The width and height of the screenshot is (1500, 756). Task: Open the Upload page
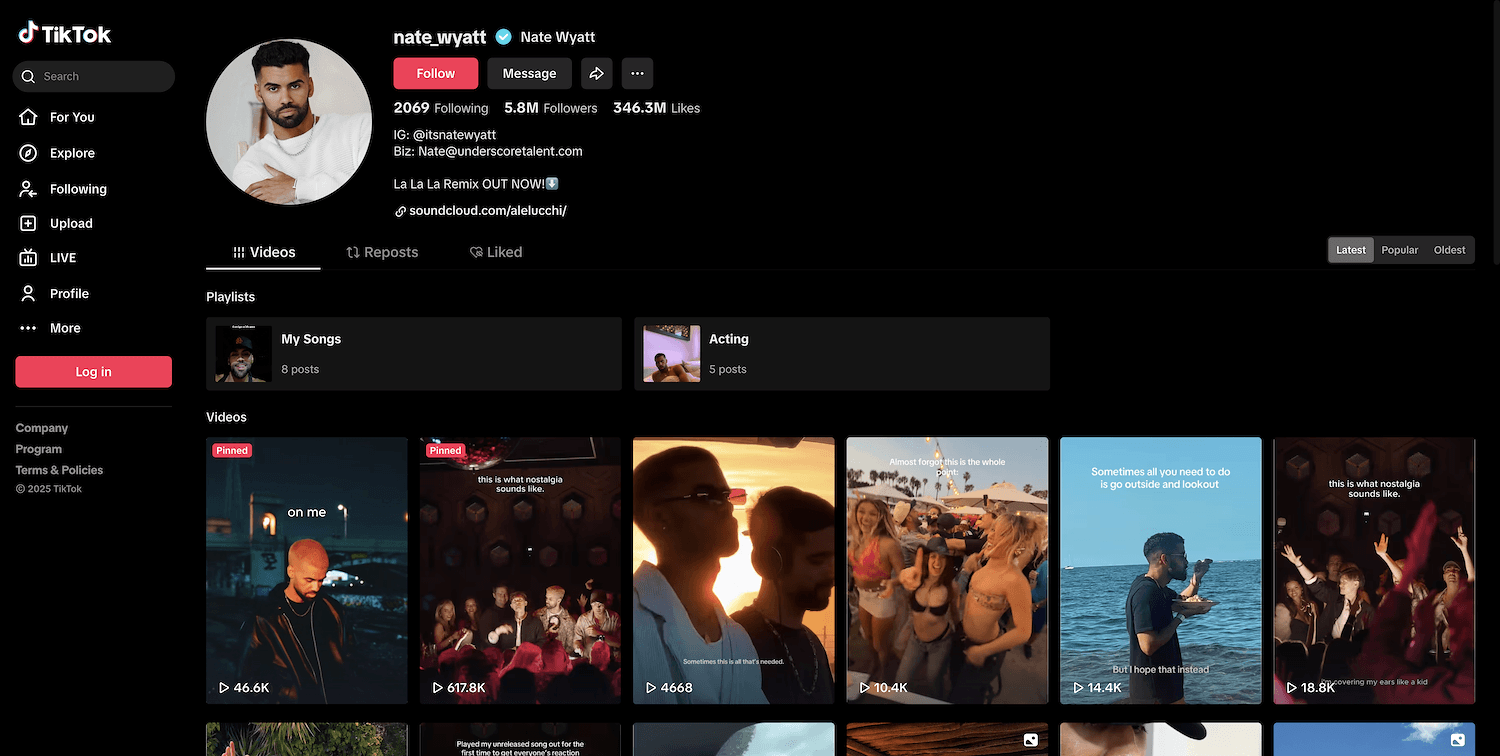tap(70, 223)
